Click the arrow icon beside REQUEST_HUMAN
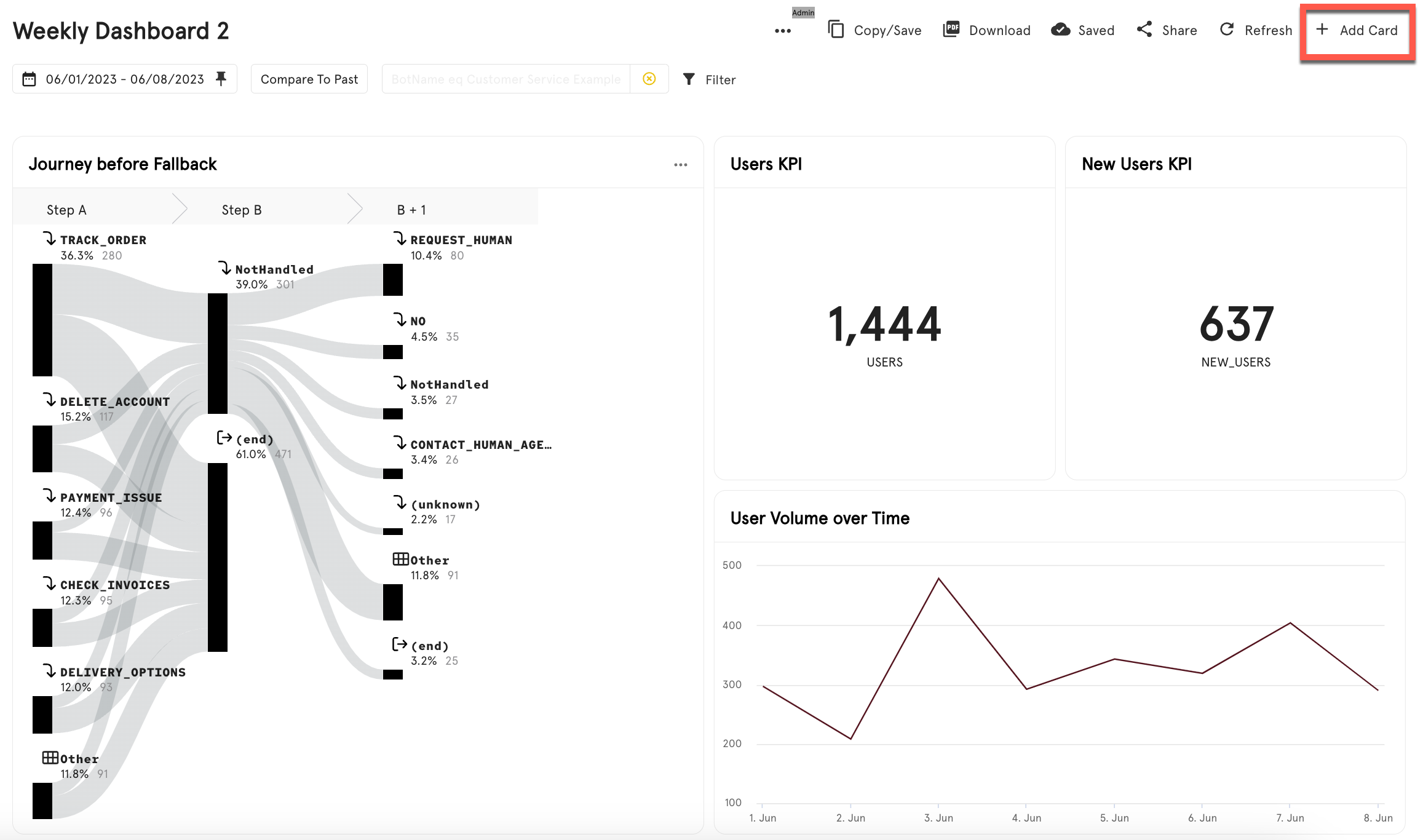 coord(401,239)
